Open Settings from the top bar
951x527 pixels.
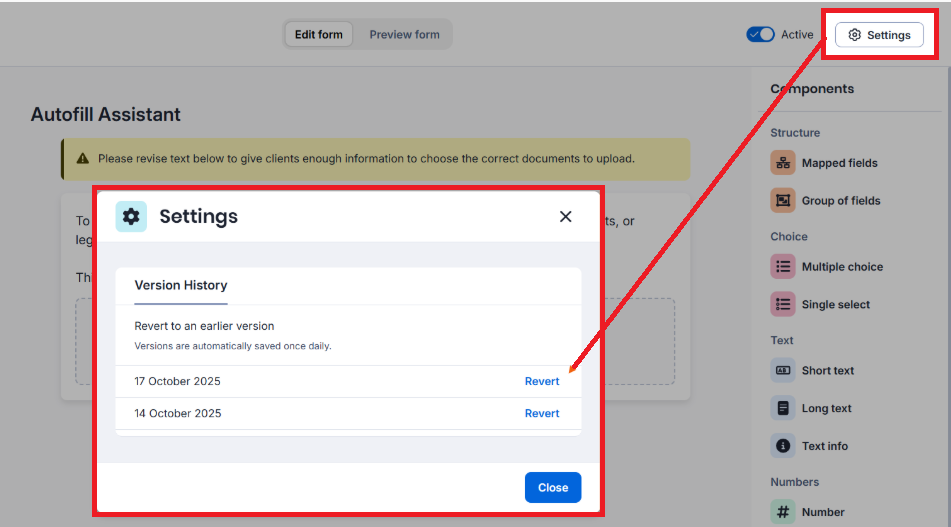click(879, 35)
